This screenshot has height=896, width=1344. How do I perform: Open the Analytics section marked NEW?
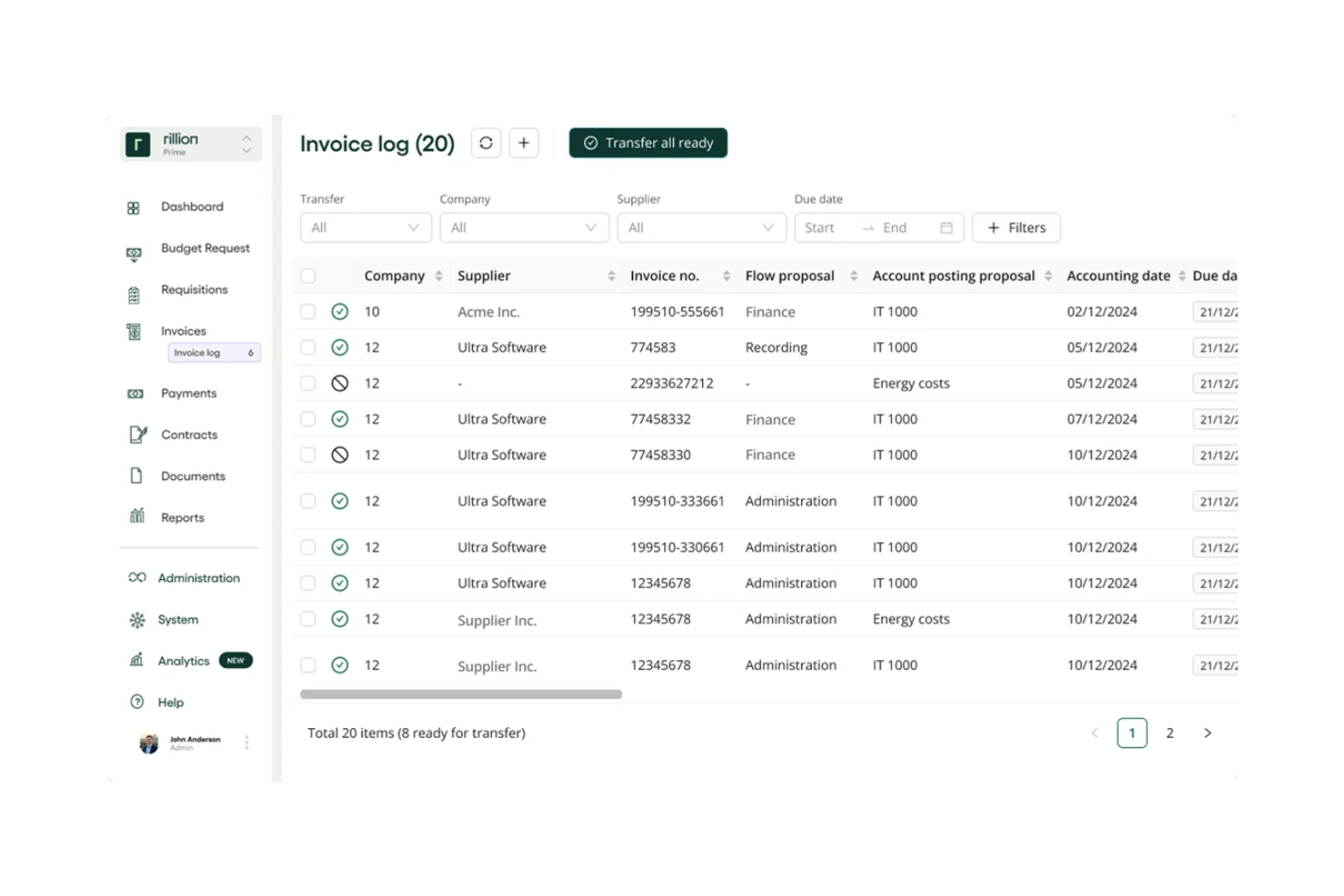(183, 660)
